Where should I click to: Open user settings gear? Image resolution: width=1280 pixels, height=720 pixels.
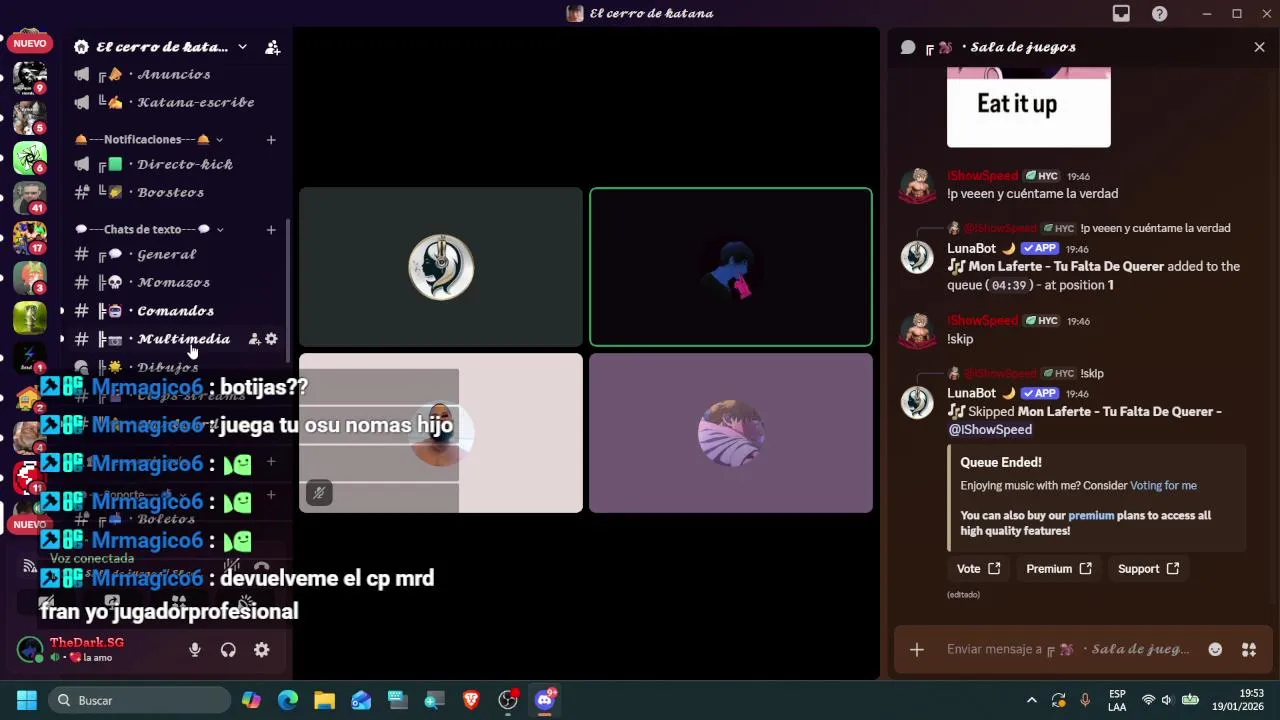[261, 650]
